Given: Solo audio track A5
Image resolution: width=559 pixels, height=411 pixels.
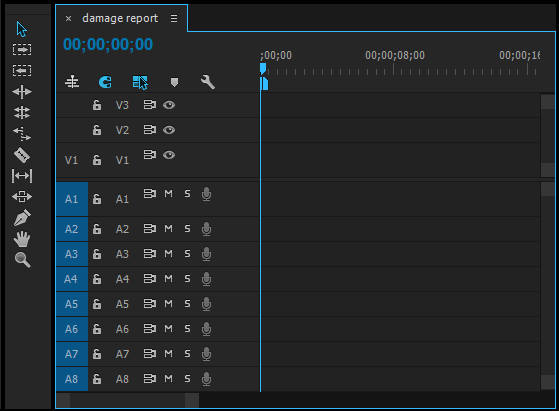Looking at the screenshot, I should [187, 303].
